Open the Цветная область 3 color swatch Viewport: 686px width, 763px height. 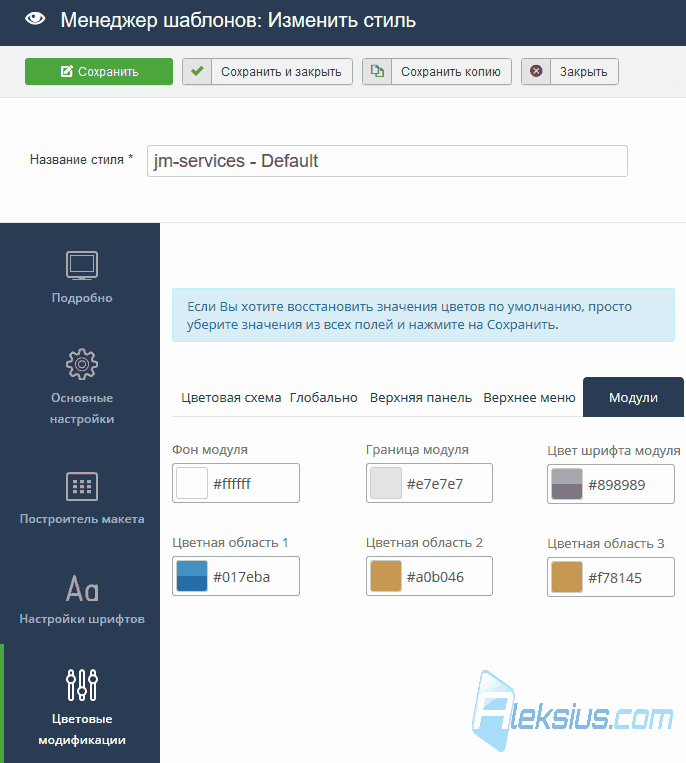click(567, 577)
